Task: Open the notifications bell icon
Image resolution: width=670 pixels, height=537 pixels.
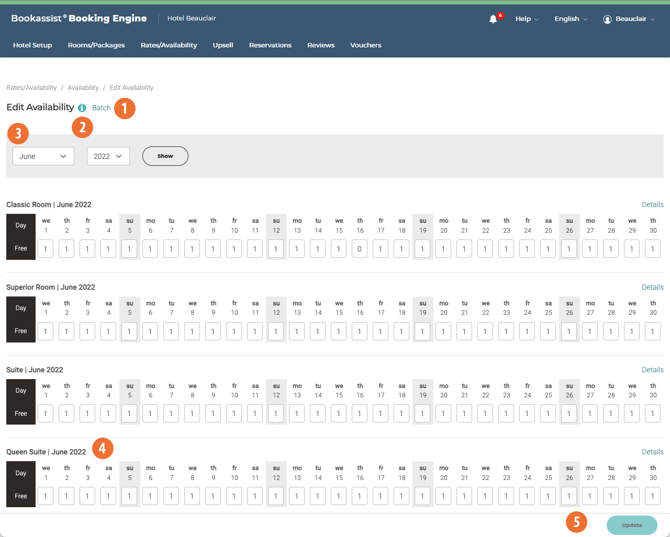Action: point(493,19)
